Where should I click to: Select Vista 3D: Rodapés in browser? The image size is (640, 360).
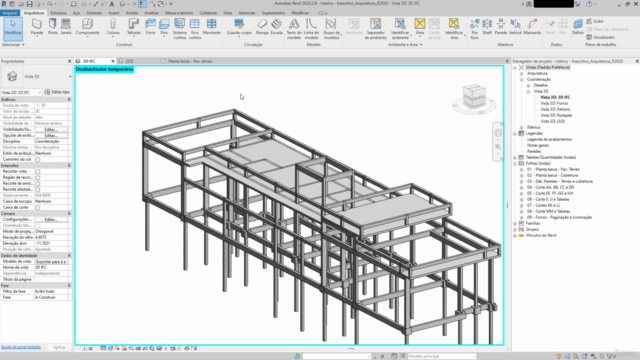pos(556,116)
